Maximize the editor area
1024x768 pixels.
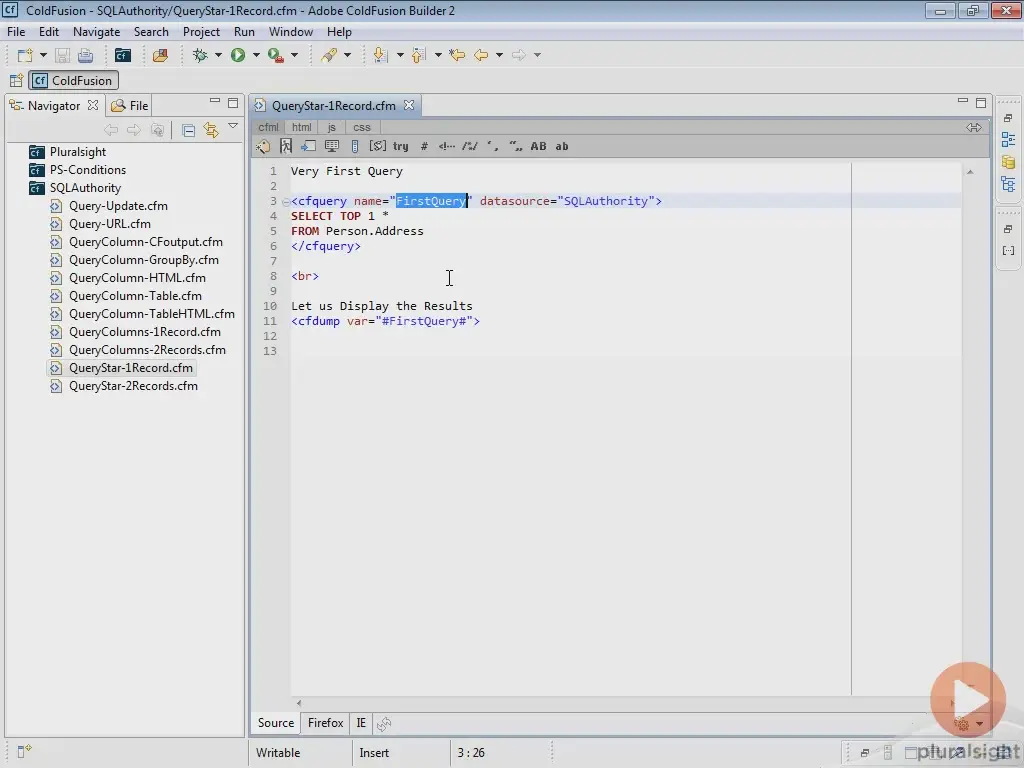pos(981,103)
